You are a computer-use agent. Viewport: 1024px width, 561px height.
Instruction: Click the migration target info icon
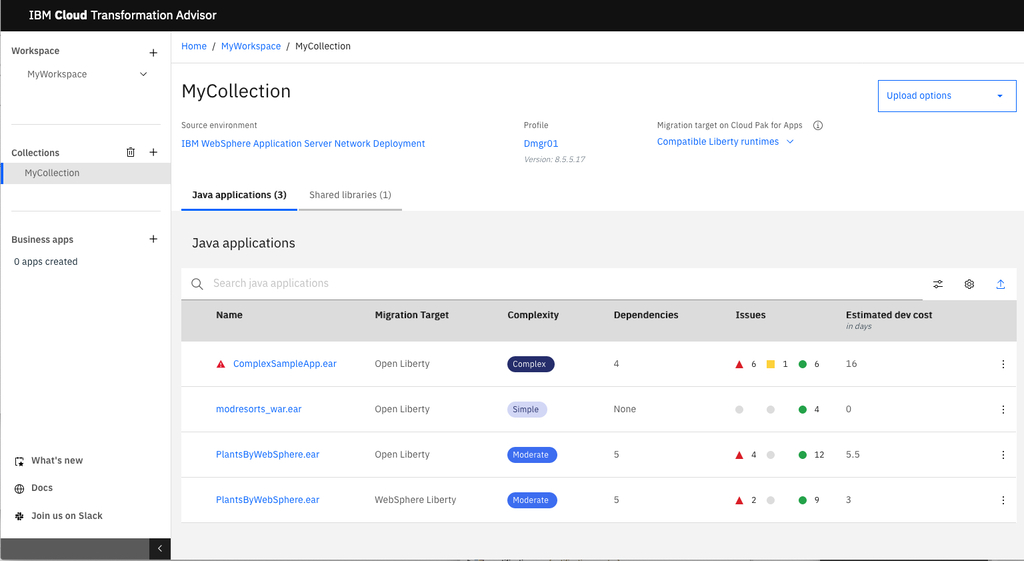(x=818, y=125)
